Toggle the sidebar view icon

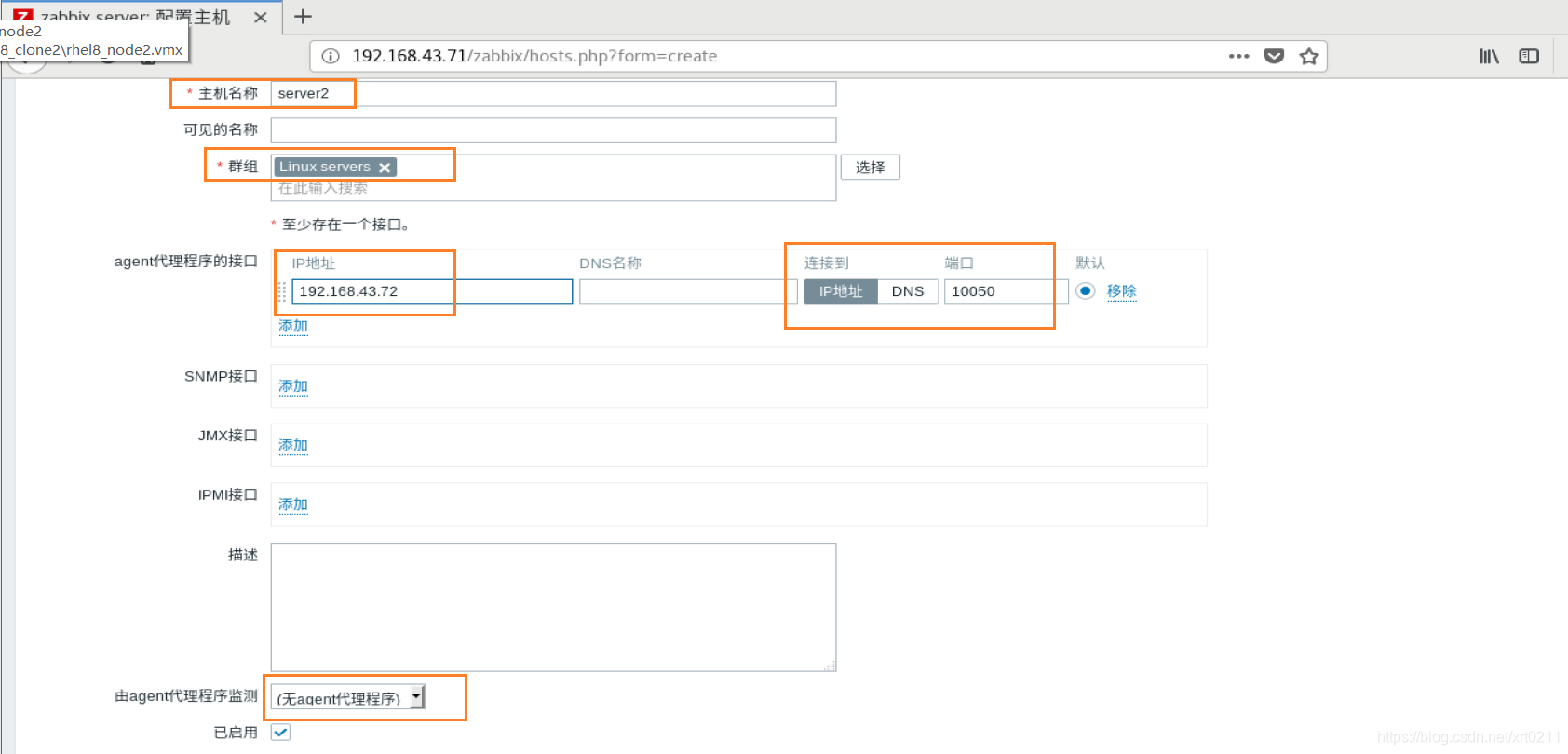1529,56
